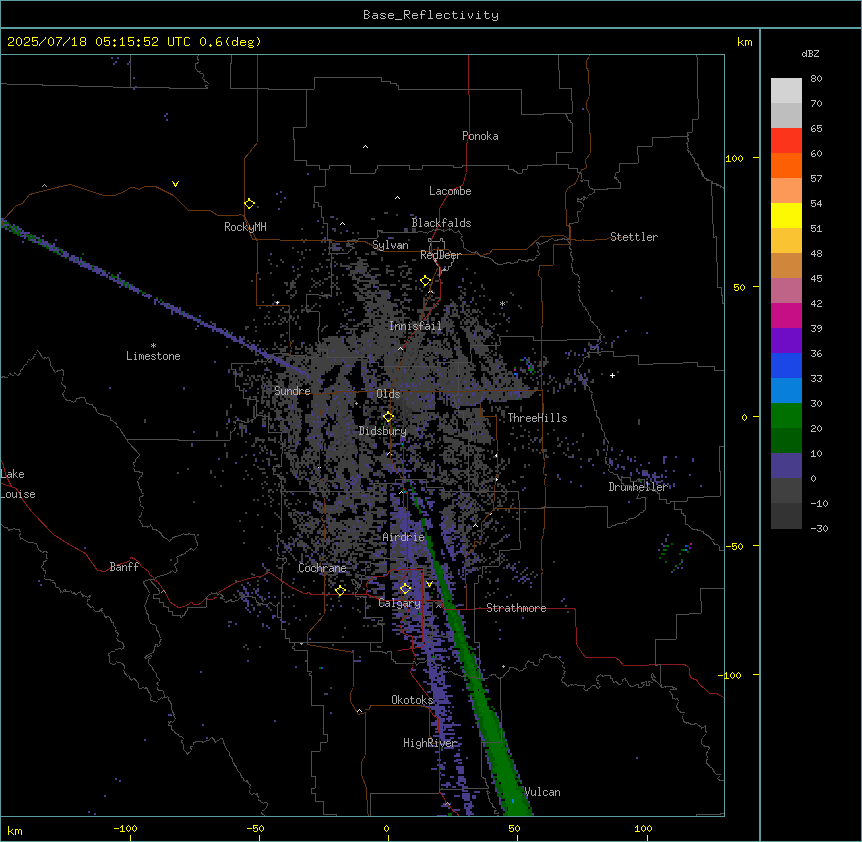This screenshot has width=862, height=842.
Task: Click the yellow marker south of RedDeer
Action: point(426,281)
